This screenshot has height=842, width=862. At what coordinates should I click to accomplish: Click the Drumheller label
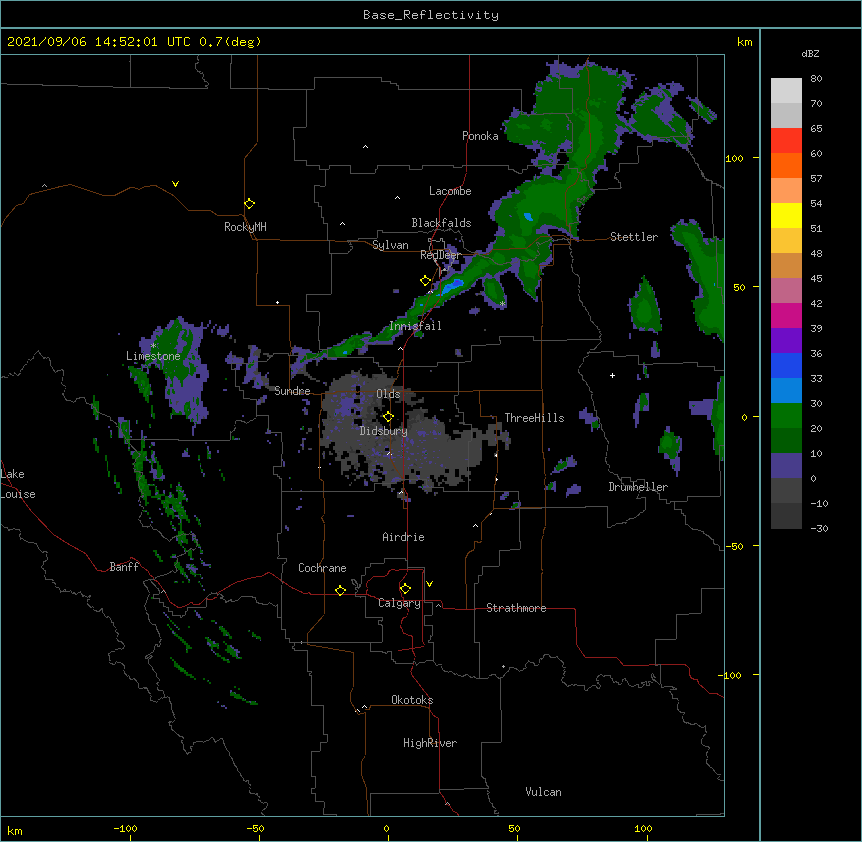(x=638, y=487)
